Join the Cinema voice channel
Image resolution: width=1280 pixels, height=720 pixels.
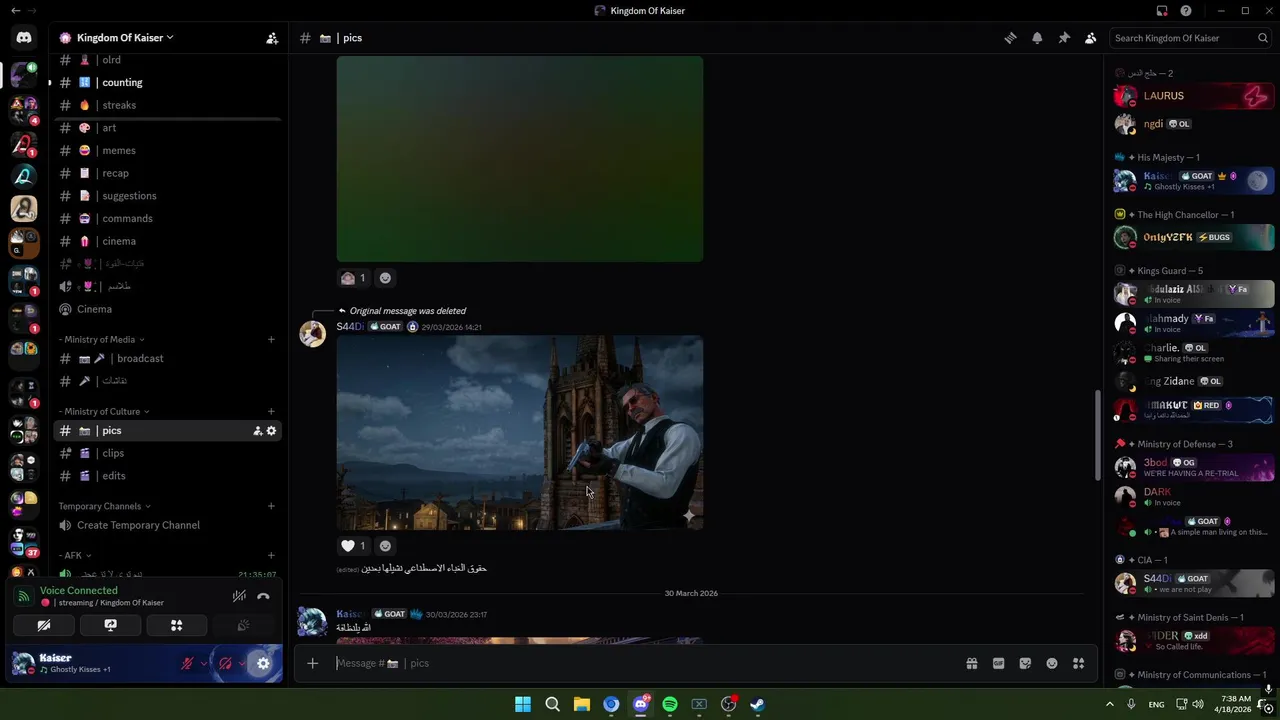tap(167, 309)
